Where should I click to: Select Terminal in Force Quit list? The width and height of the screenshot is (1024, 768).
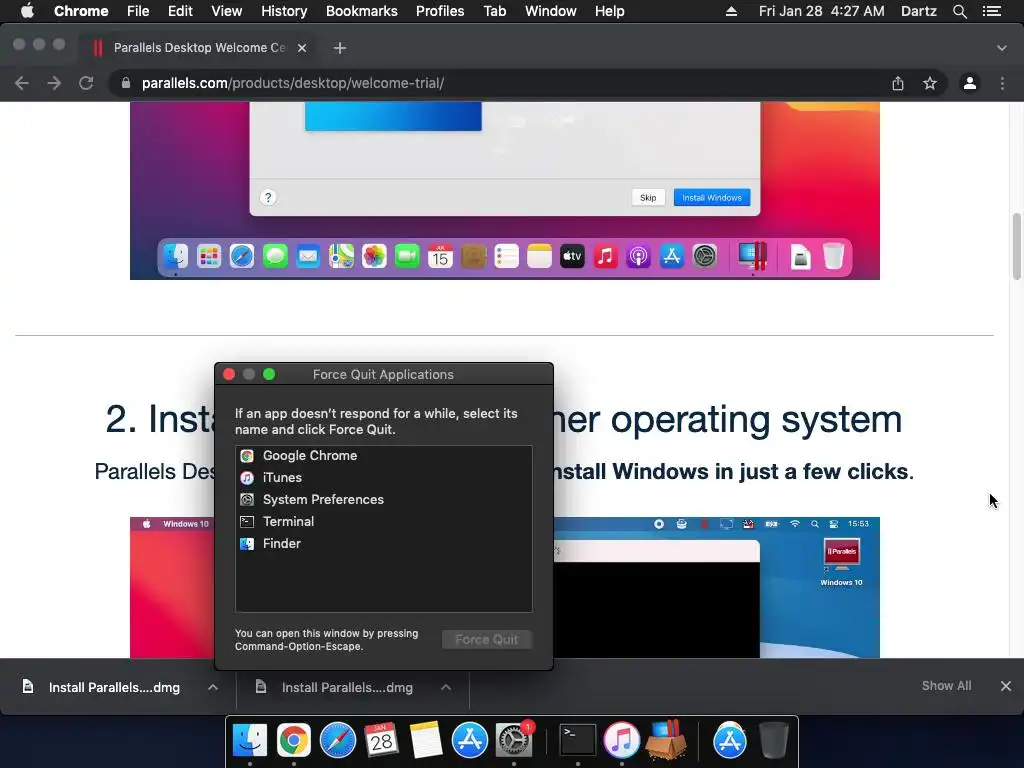click(383, 521)
